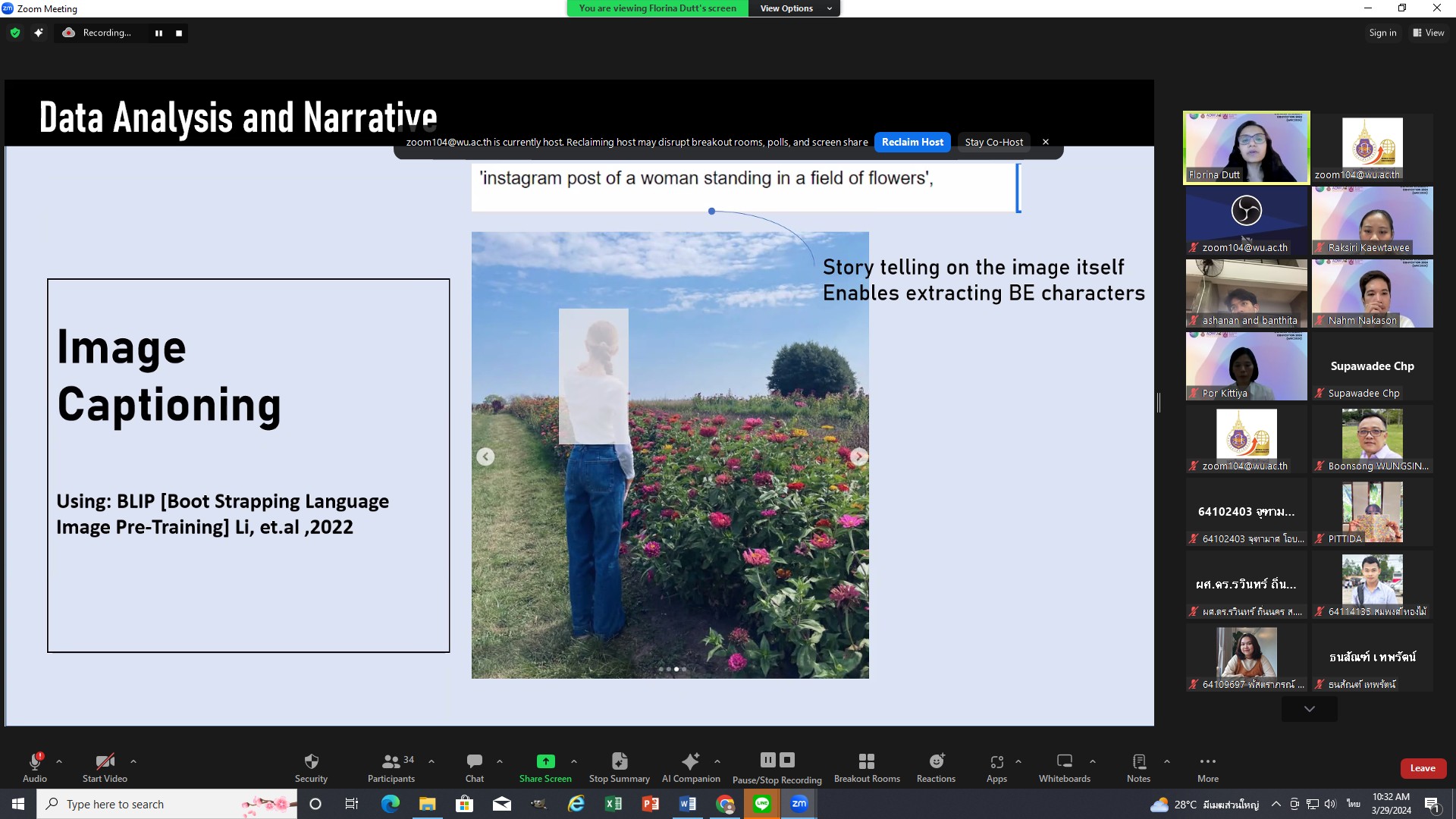Open the Participants panel

(x=391, y=761)
